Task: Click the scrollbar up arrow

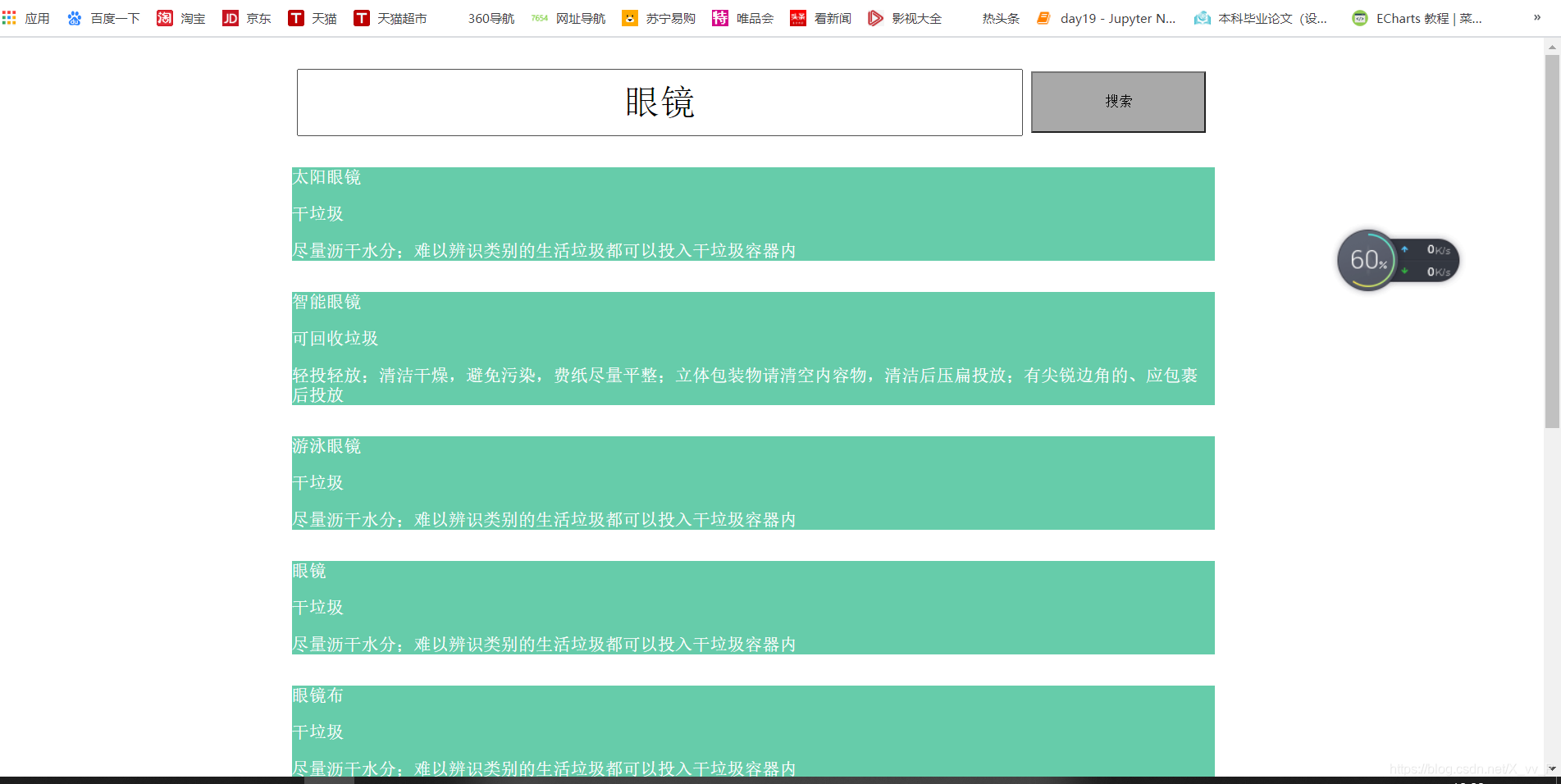Action: (1552, 47)
